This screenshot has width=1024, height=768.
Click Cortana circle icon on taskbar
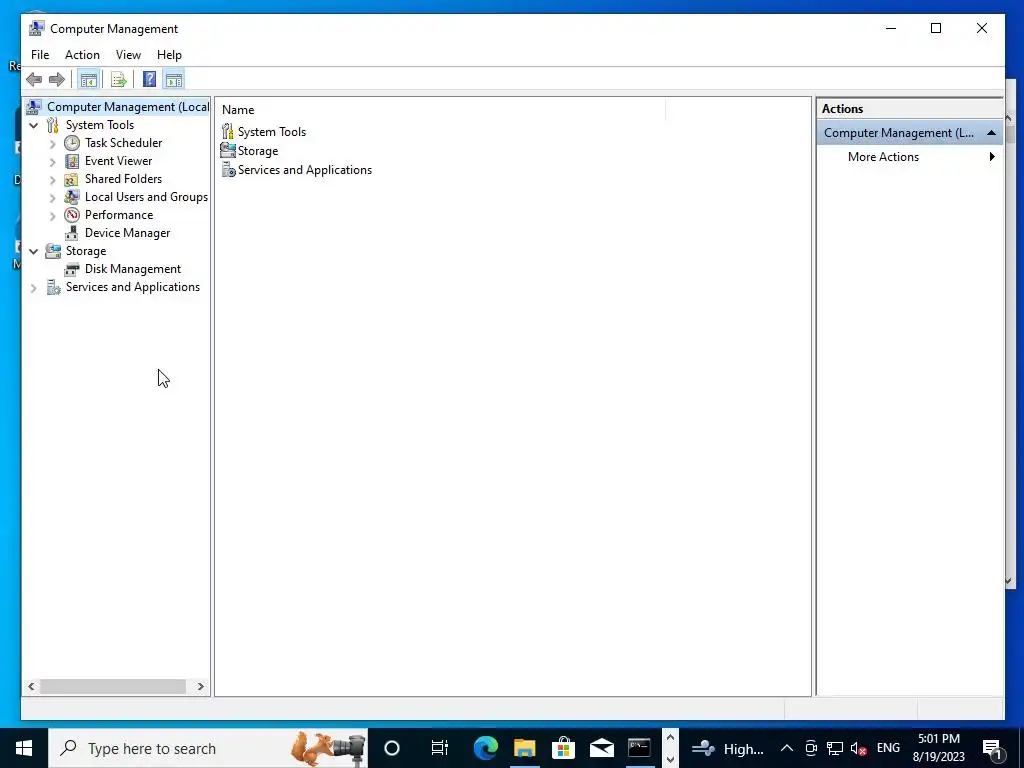pyautogui.click(x=391, y=748)
